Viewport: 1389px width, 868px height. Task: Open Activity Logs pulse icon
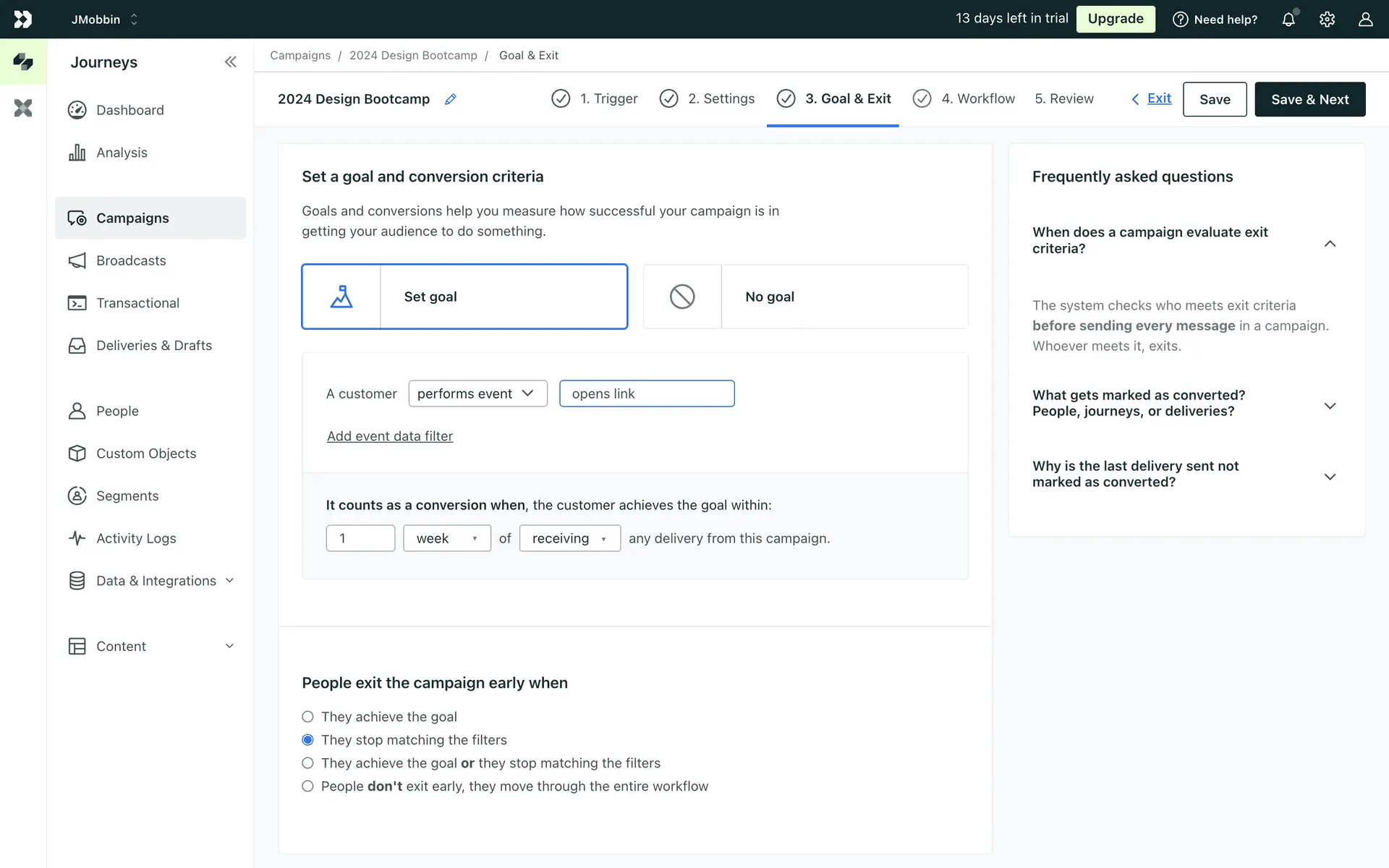[77, 538]
